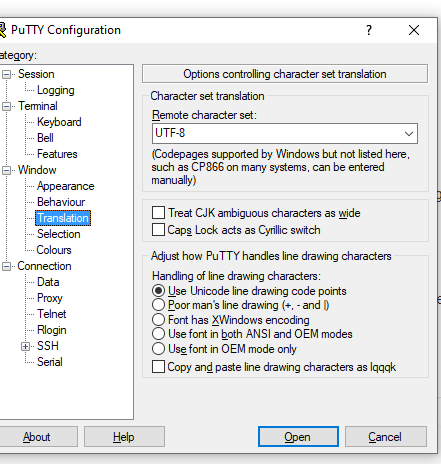The height and width of the screenshot is (464, 441).
Task: Expand the SSH tree node
Action: point(25,346)
